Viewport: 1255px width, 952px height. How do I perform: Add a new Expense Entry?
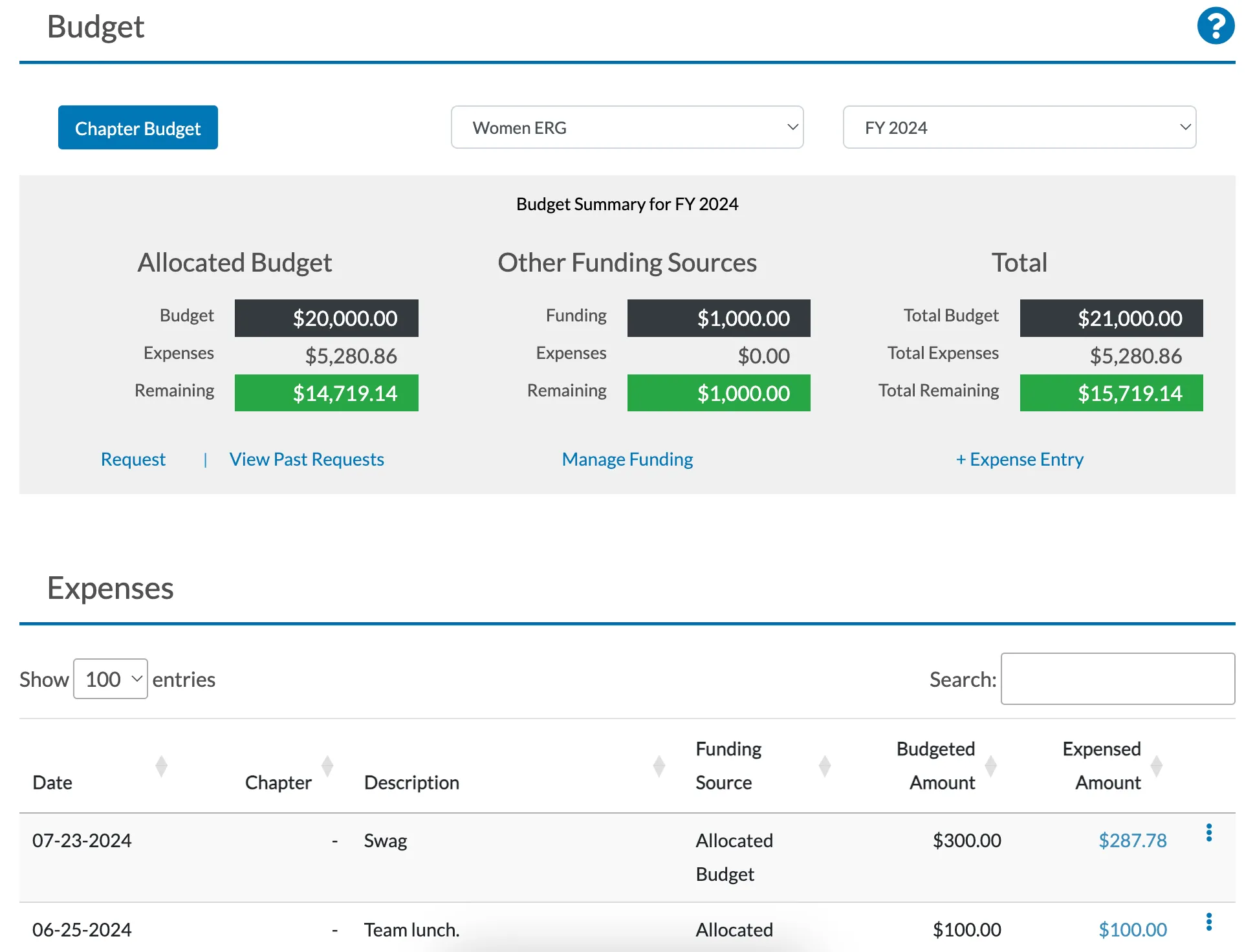tap(1020, 459)
